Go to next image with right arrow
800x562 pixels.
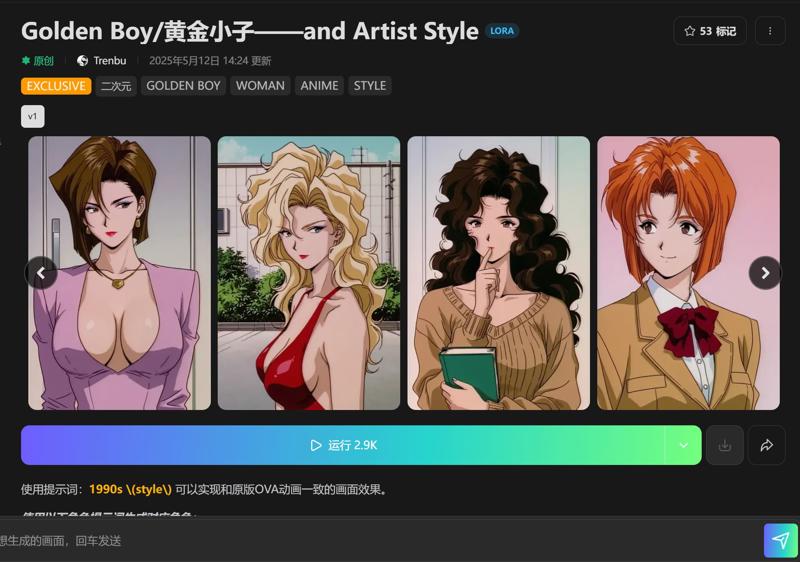click(765, 273)
